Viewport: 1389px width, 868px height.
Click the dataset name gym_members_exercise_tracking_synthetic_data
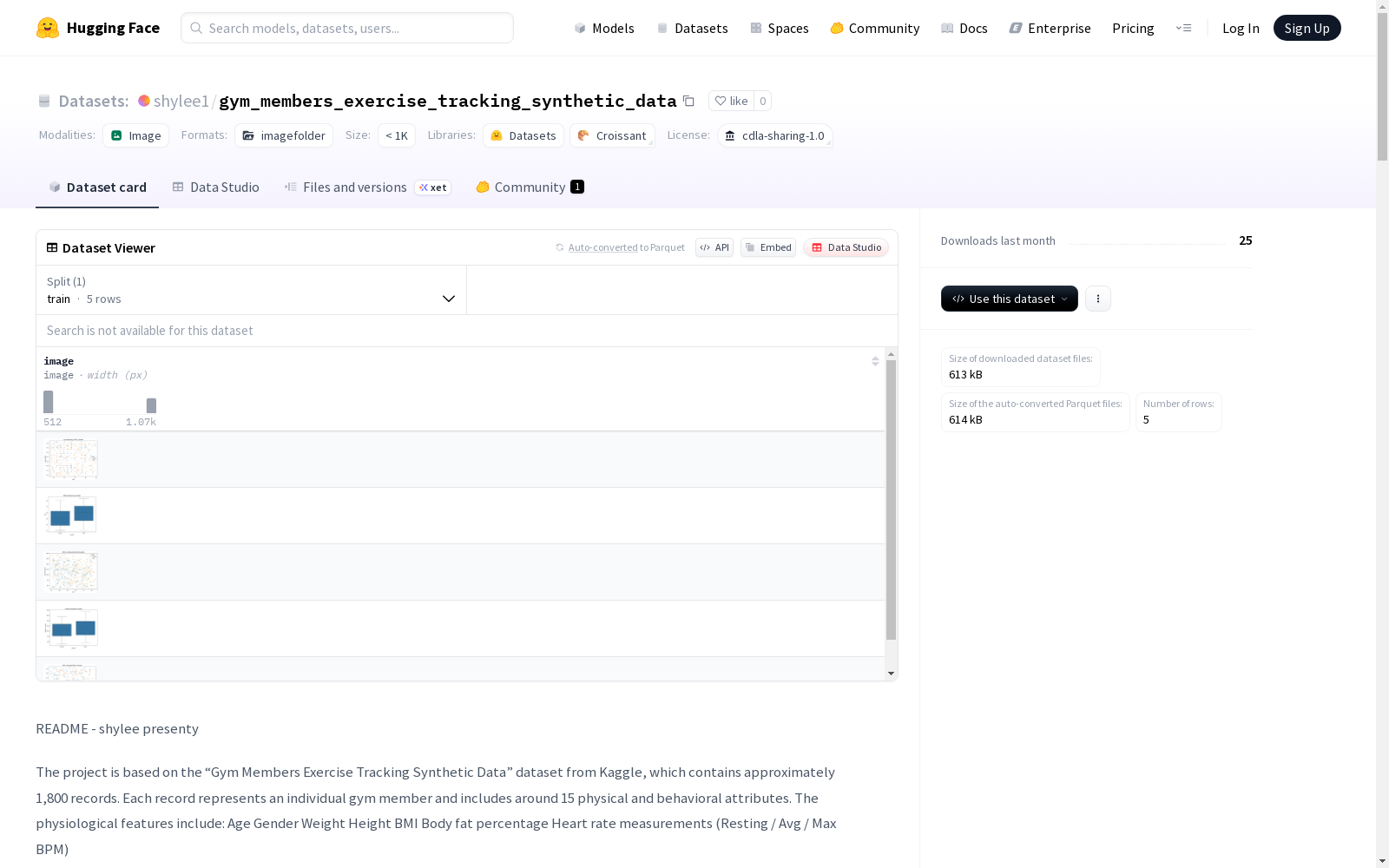click(448, 101)
